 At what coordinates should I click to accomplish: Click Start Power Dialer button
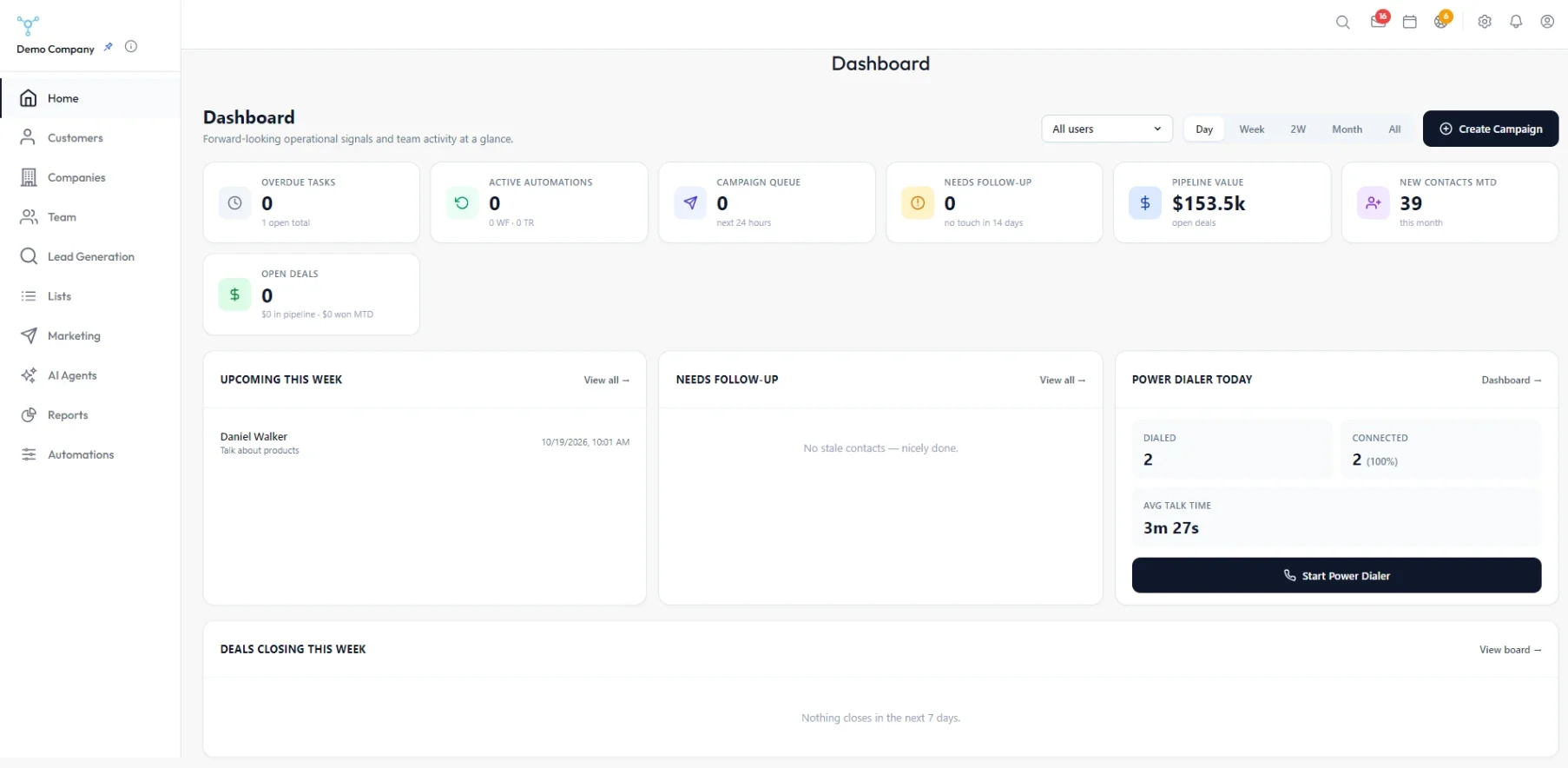(x=1336, y=575)
